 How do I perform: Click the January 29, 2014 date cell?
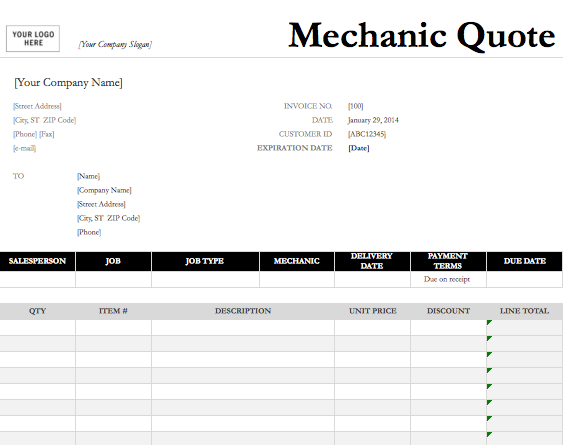click(373, 120)
